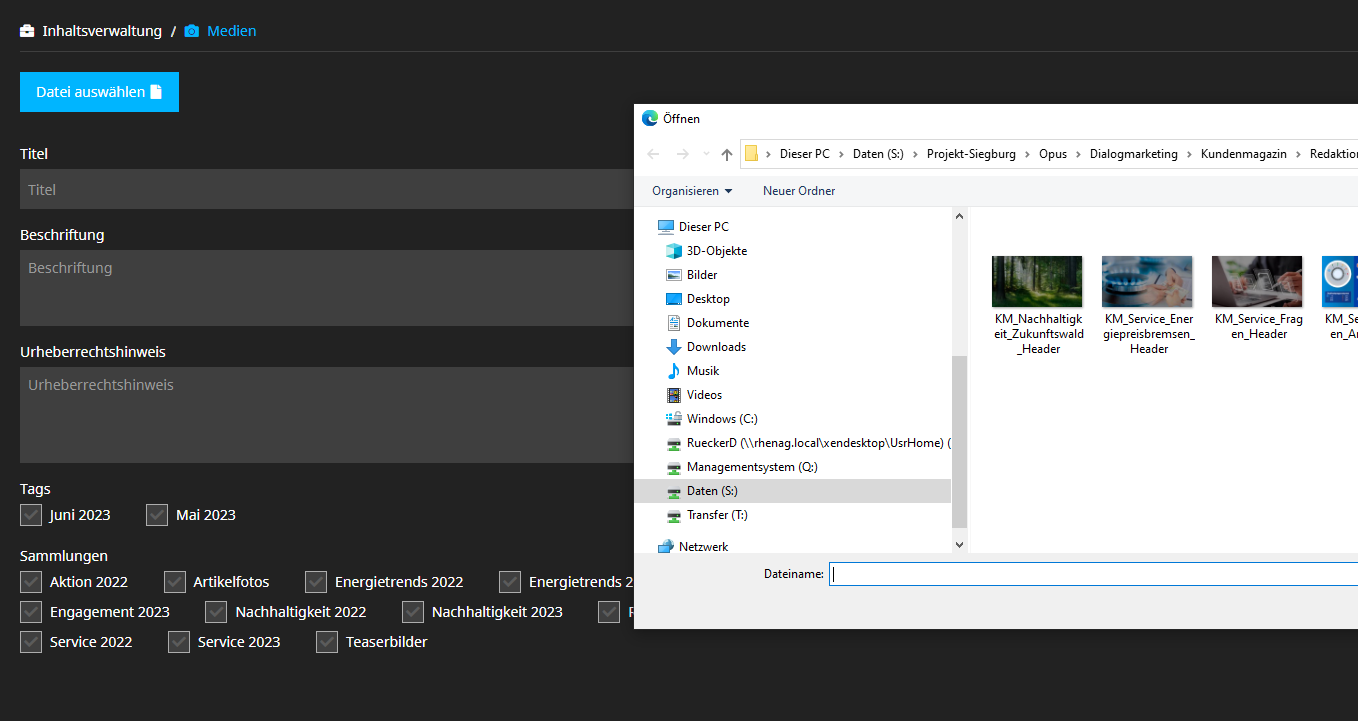Toggle the Artikelfotos collection checkbox
Viewport: 1358px width, 721px height.
point(175,582)
